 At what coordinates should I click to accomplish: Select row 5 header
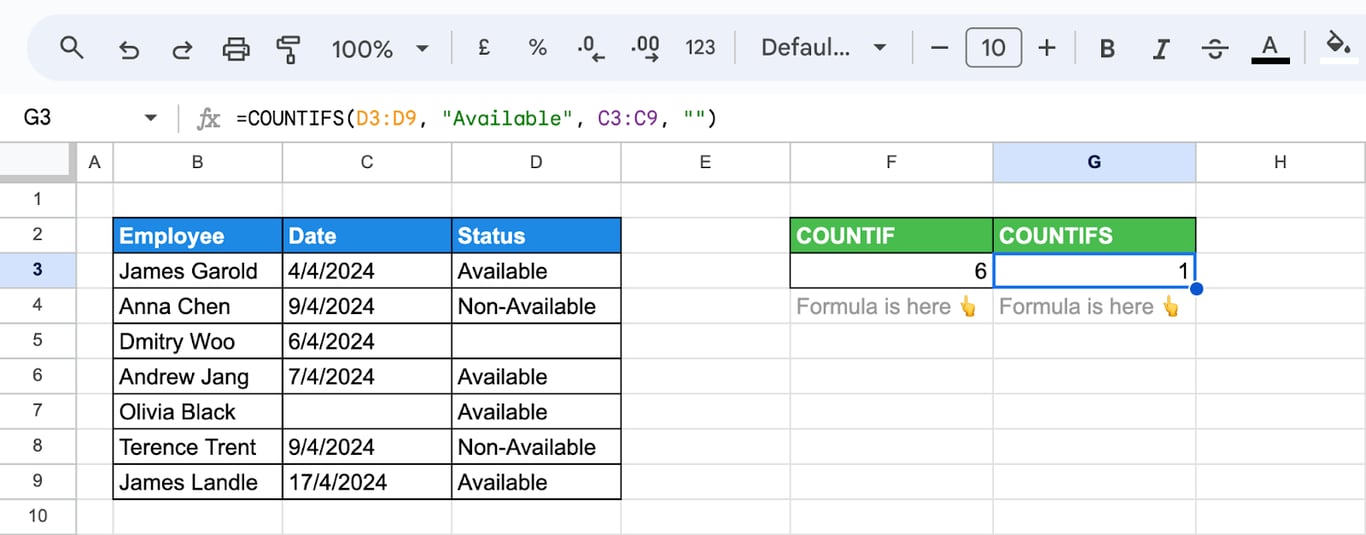[x=38, y=340]
